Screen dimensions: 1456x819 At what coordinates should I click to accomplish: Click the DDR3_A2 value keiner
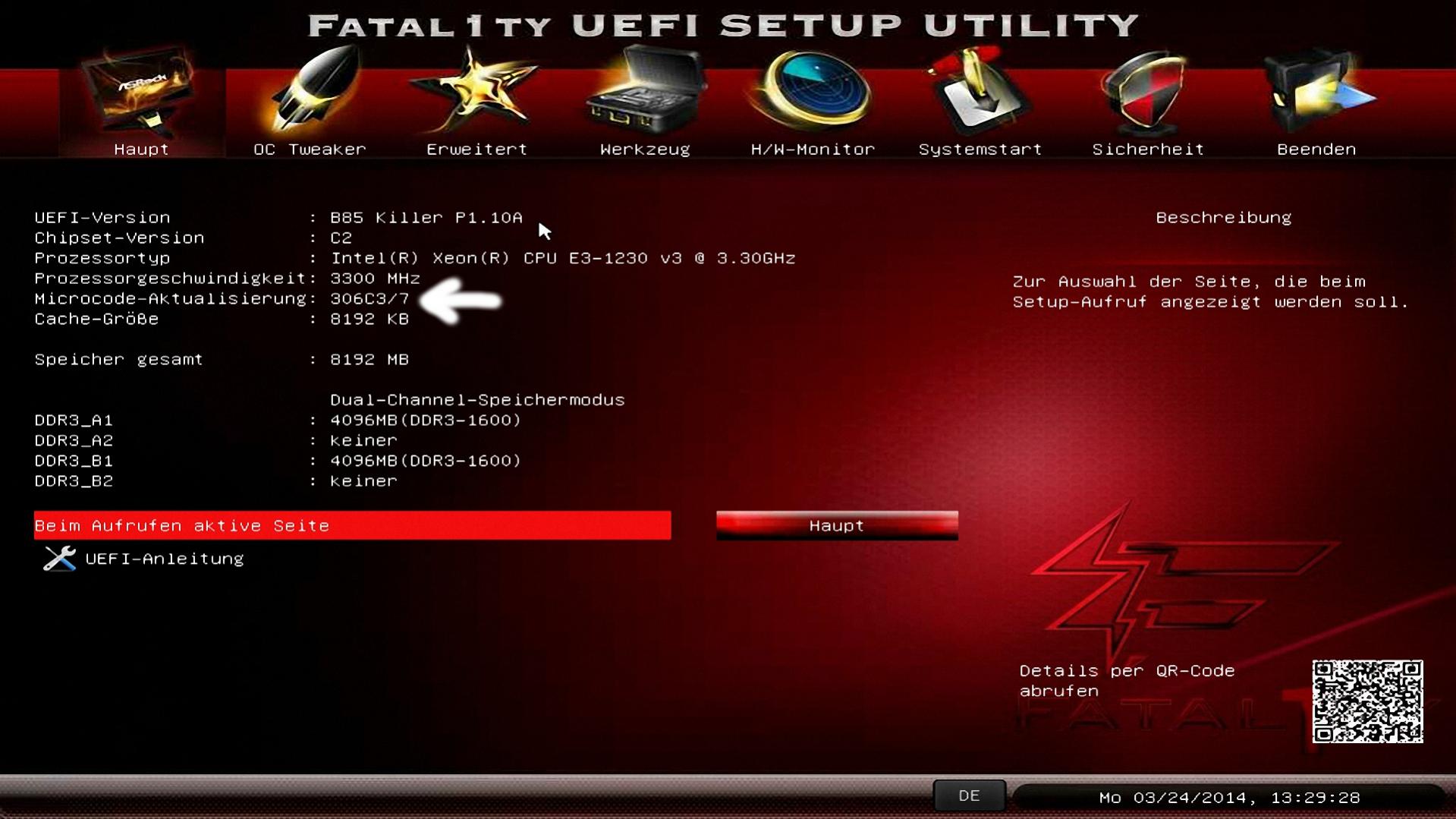pyautogui.click(x=363, y=441)
